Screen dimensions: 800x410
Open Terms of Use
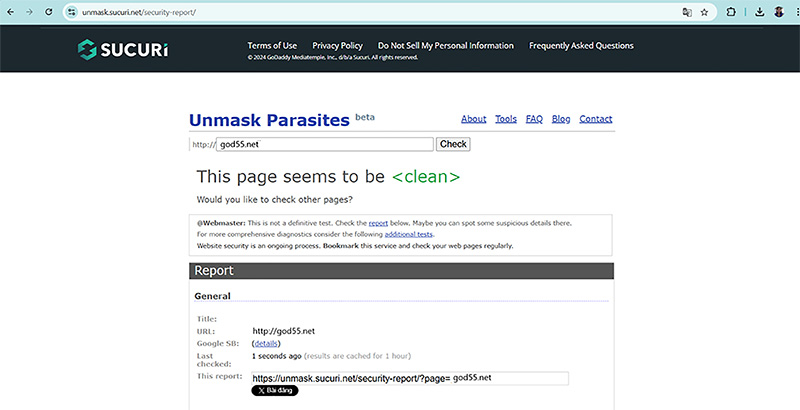[272, 45]
